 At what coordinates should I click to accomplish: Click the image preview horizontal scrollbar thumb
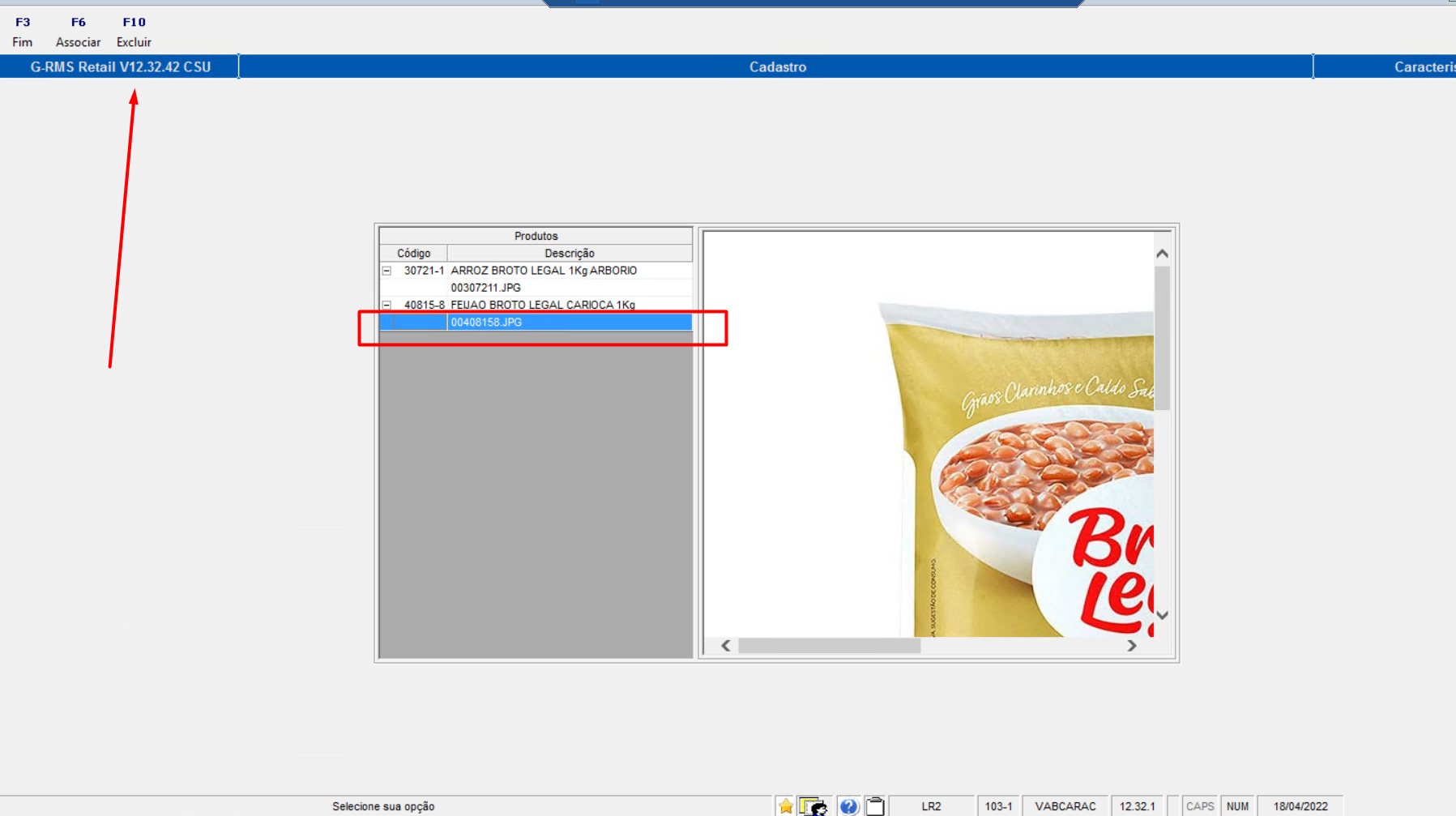point(829,646)
